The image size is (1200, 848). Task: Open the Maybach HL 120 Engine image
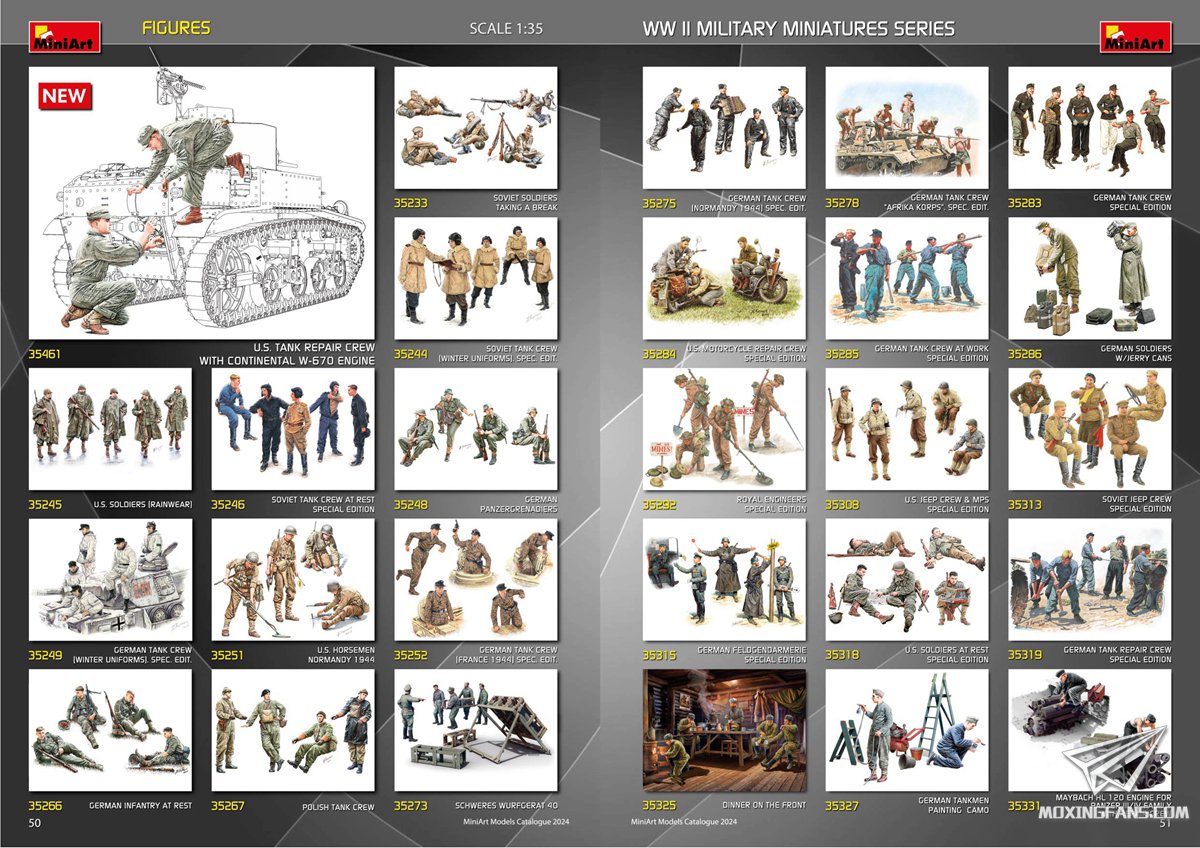click(x=1090, y=730)
